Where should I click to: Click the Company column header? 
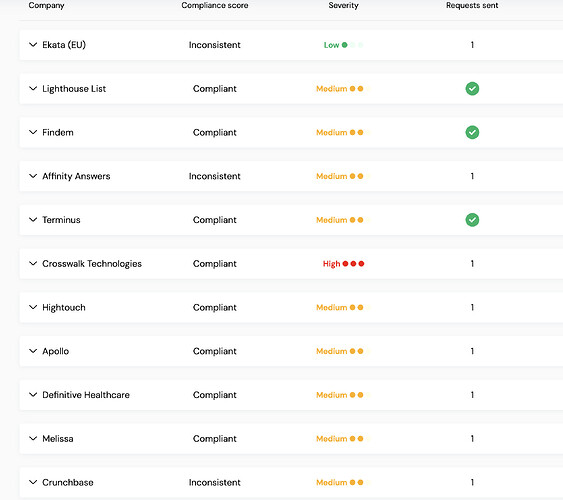coord(46,5)
